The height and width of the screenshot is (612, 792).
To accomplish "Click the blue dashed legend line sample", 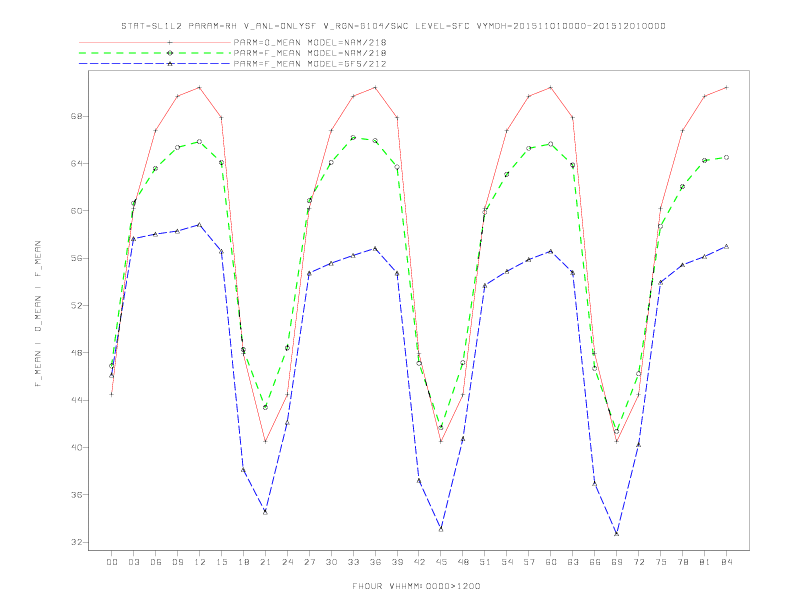I will [155, 64].
